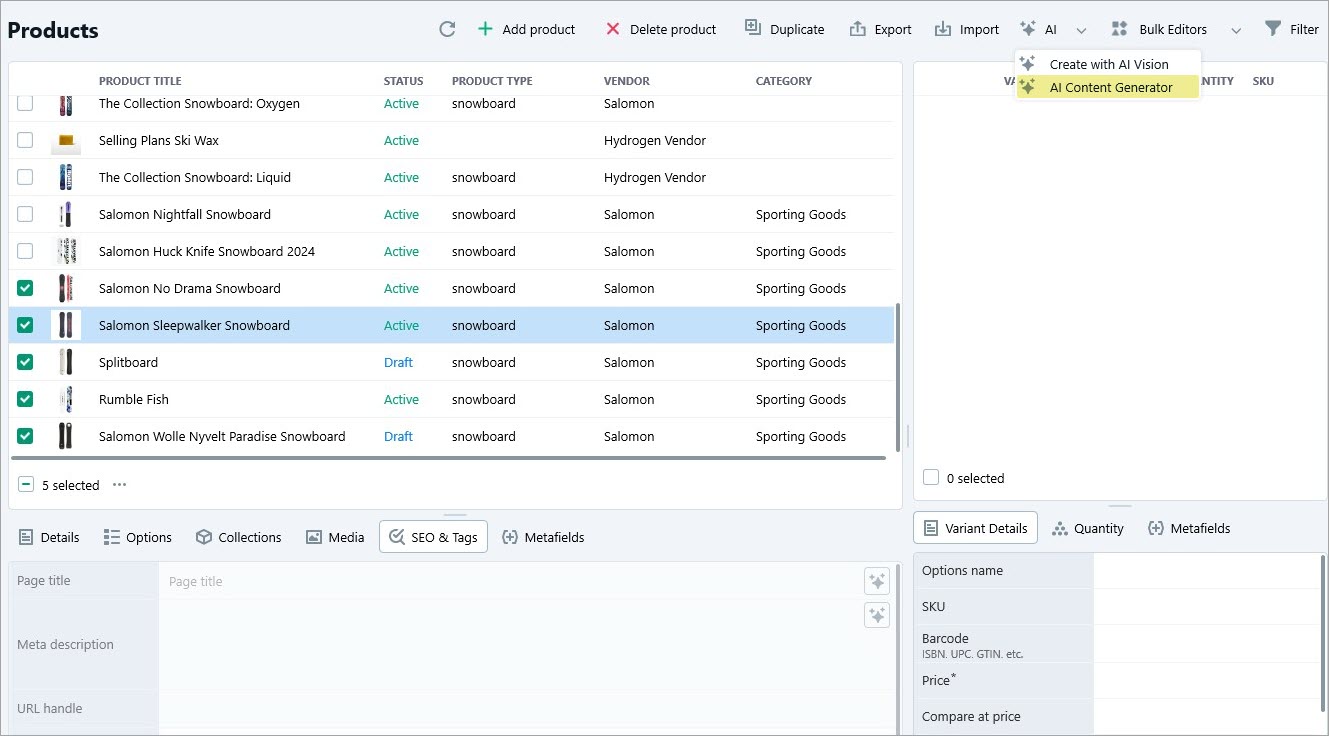Check the Collection Snowboard: Oxygen checkbox
Viewport: 1329px width, 736px height.
pos(25,103)
